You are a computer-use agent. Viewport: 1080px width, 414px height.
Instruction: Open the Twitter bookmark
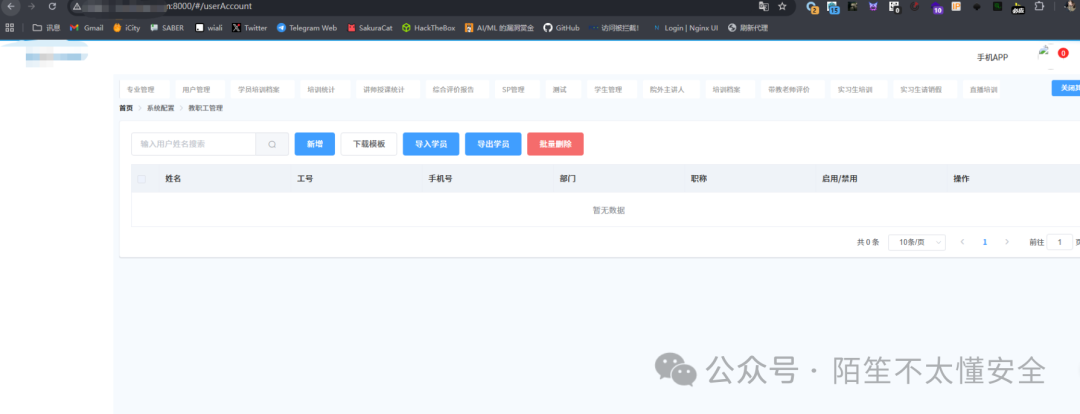(249, 28)
